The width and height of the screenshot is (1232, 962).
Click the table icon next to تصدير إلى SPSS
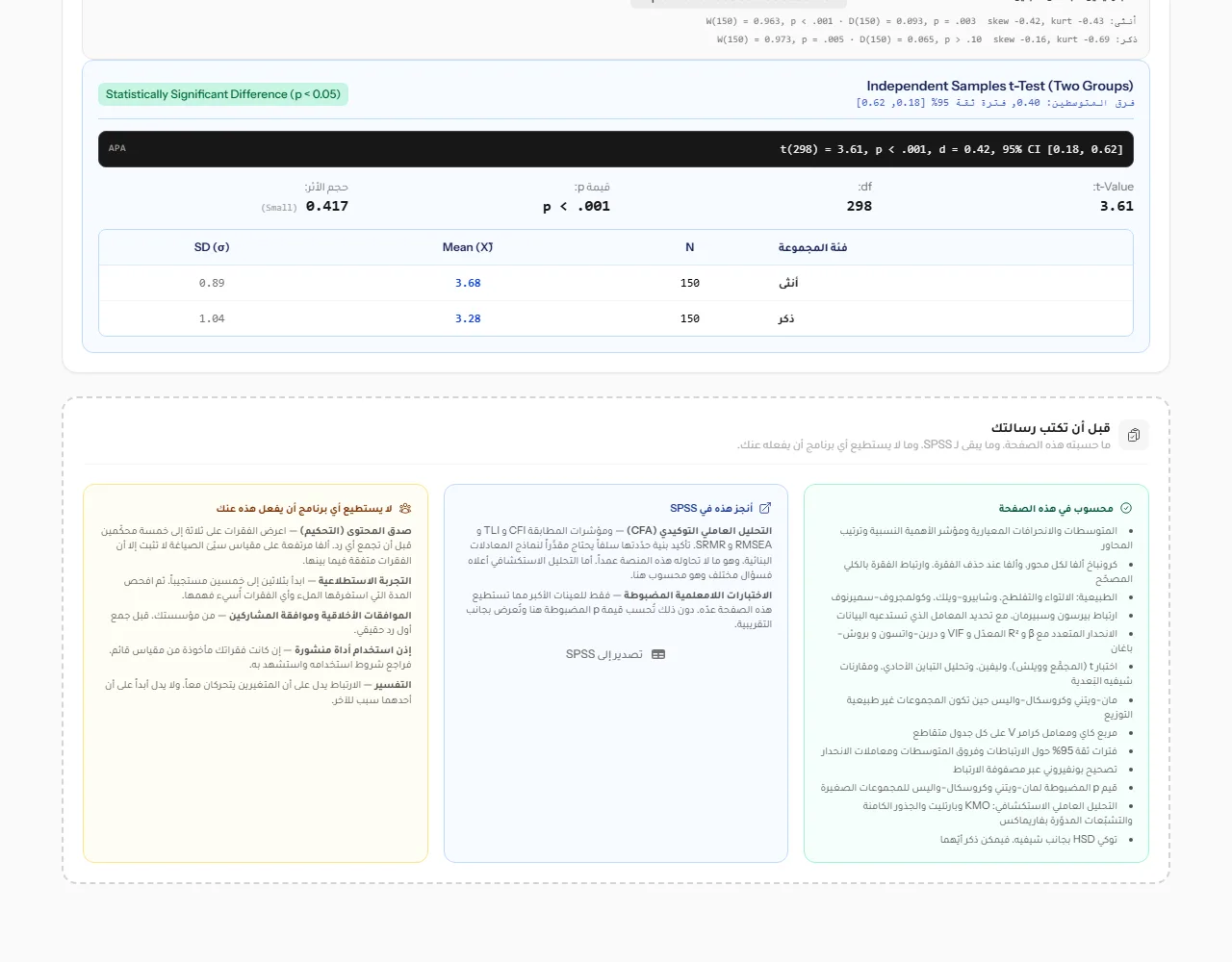tap(658, 654)
